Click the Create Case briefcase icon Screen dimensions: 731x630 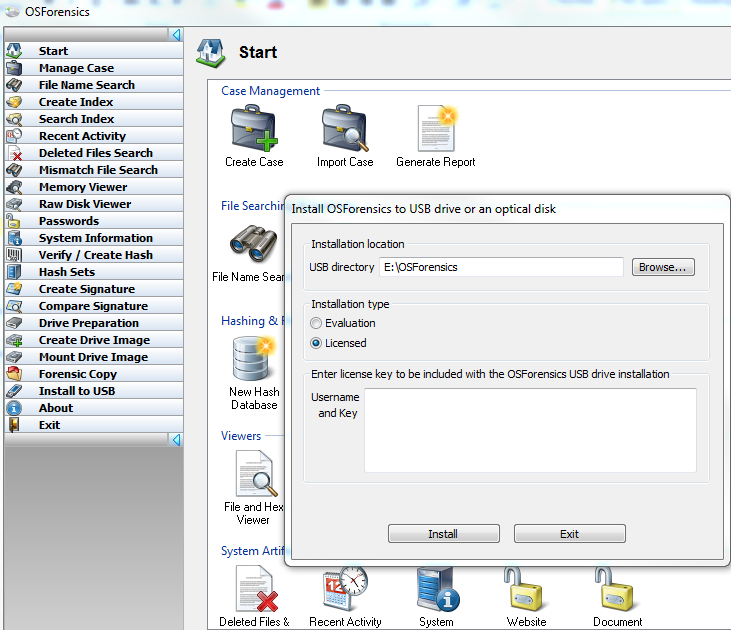(x=254, y=128)
